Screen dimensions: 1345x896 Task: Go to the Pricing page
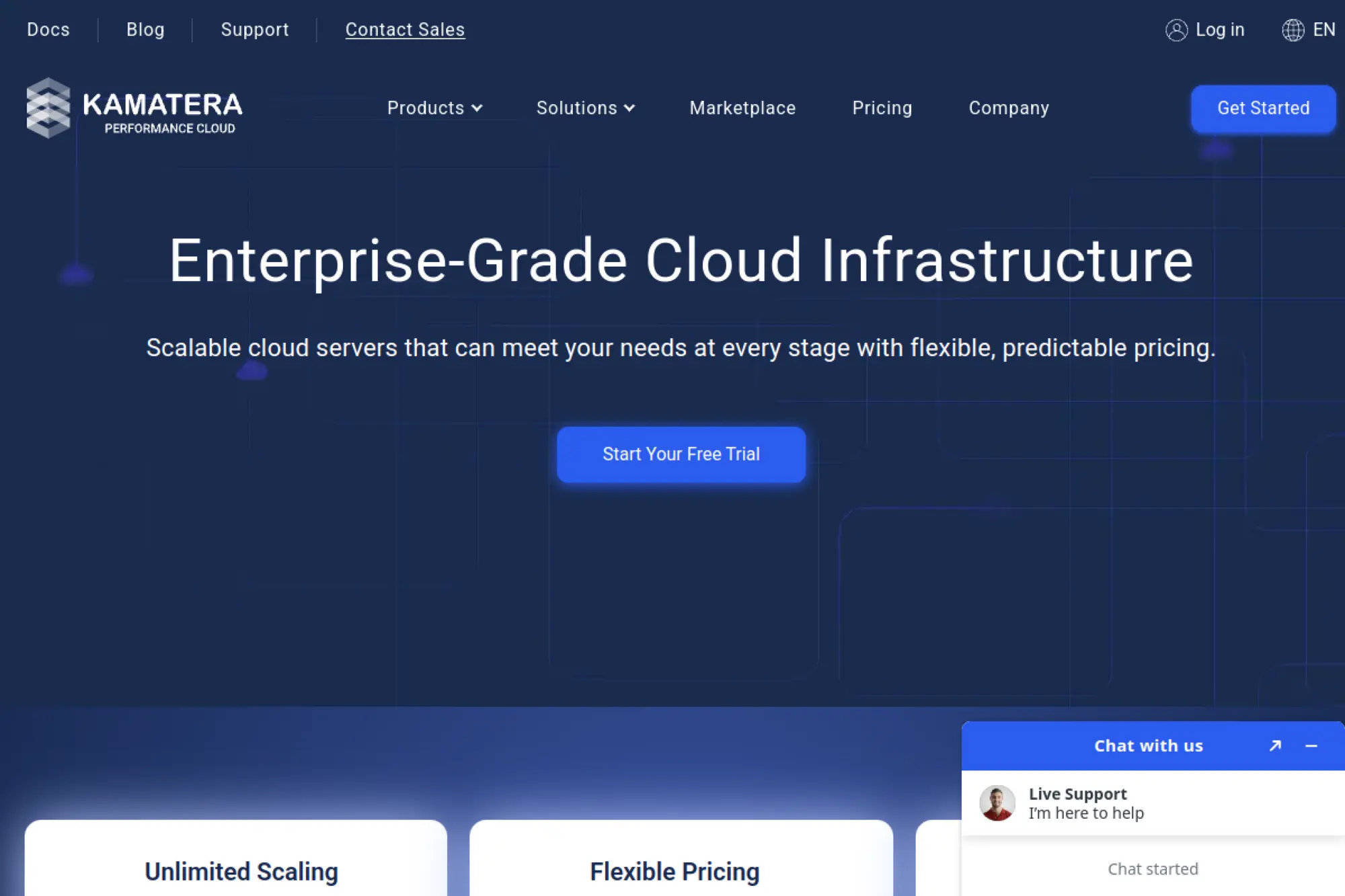(x=882, y=108)
